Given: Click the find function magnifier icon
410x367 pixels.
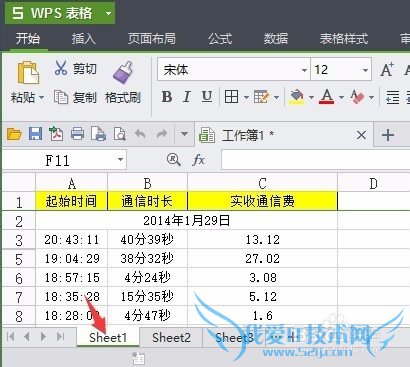Looking at the screenshot, I should pyautogui.click(x=174, y=160).
